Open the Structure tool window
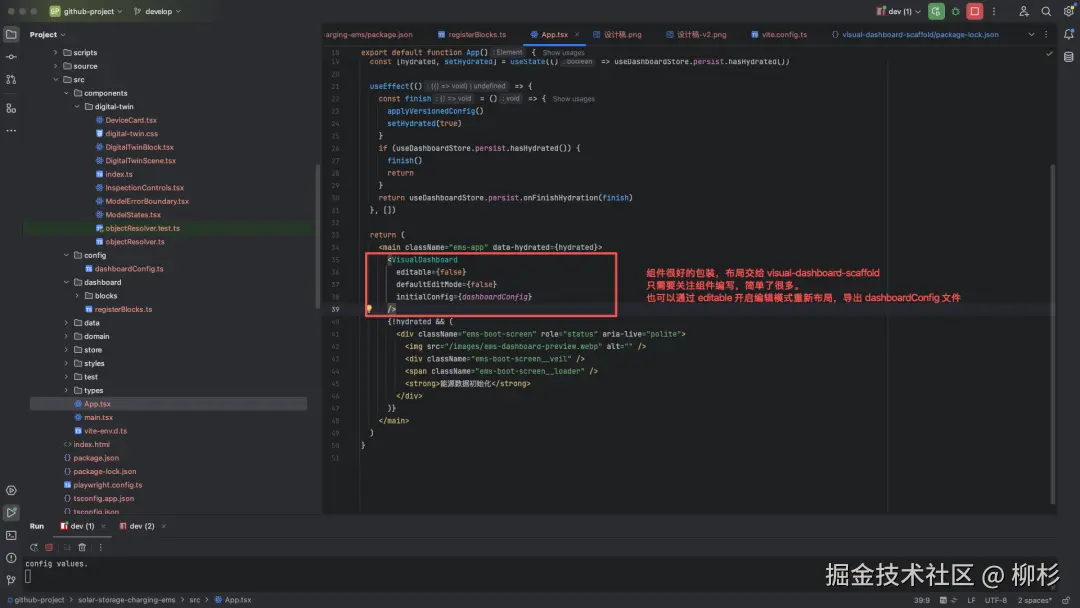Viewport: 1080px width, 608px height. (11, 108)
